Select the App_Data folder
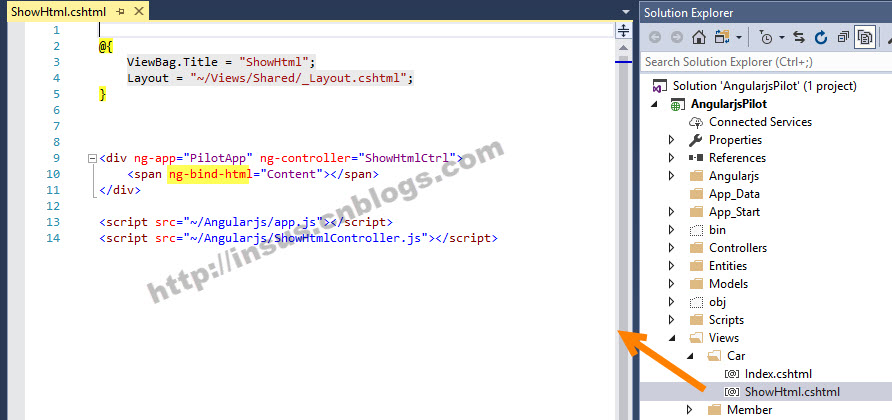This screenshot has height=420, width=892. pos(734,193)
